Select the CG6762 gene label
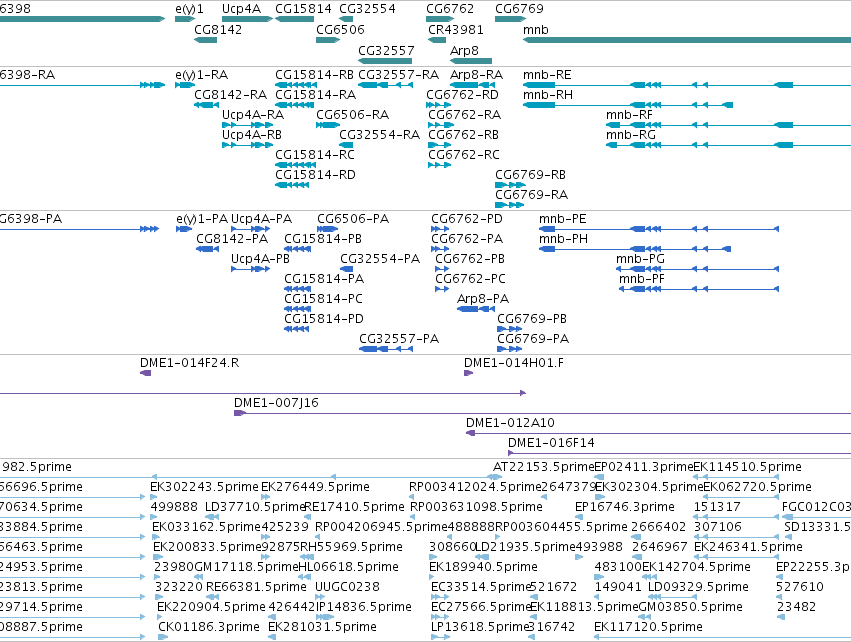 [x=449, y=9]
